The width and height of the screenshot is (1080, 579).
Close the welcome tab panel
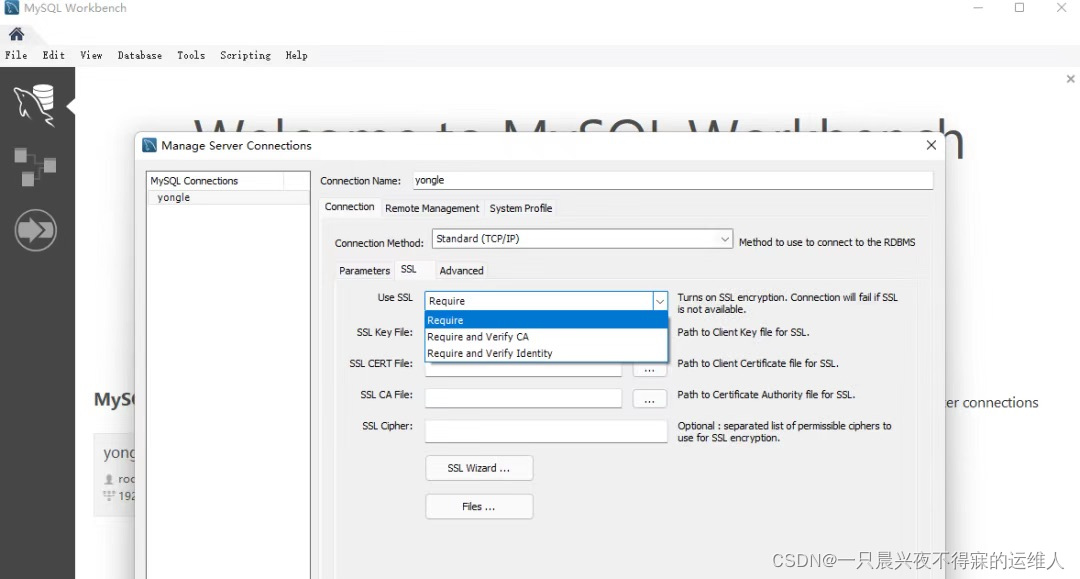pyautogui.click(x=1070, y=79)
